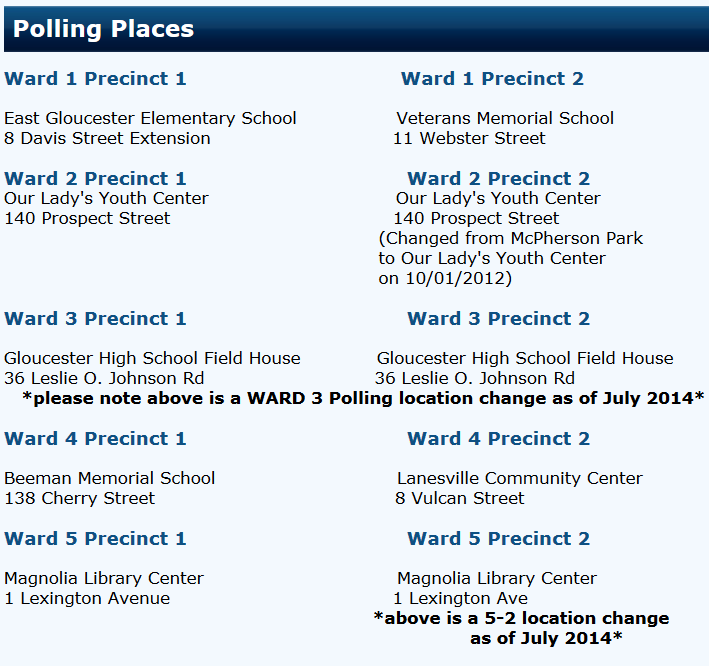Click the 8 Vulcan Street address
Image resolution: width=709 pixels, height=666 pixels.
pos(459,498)
